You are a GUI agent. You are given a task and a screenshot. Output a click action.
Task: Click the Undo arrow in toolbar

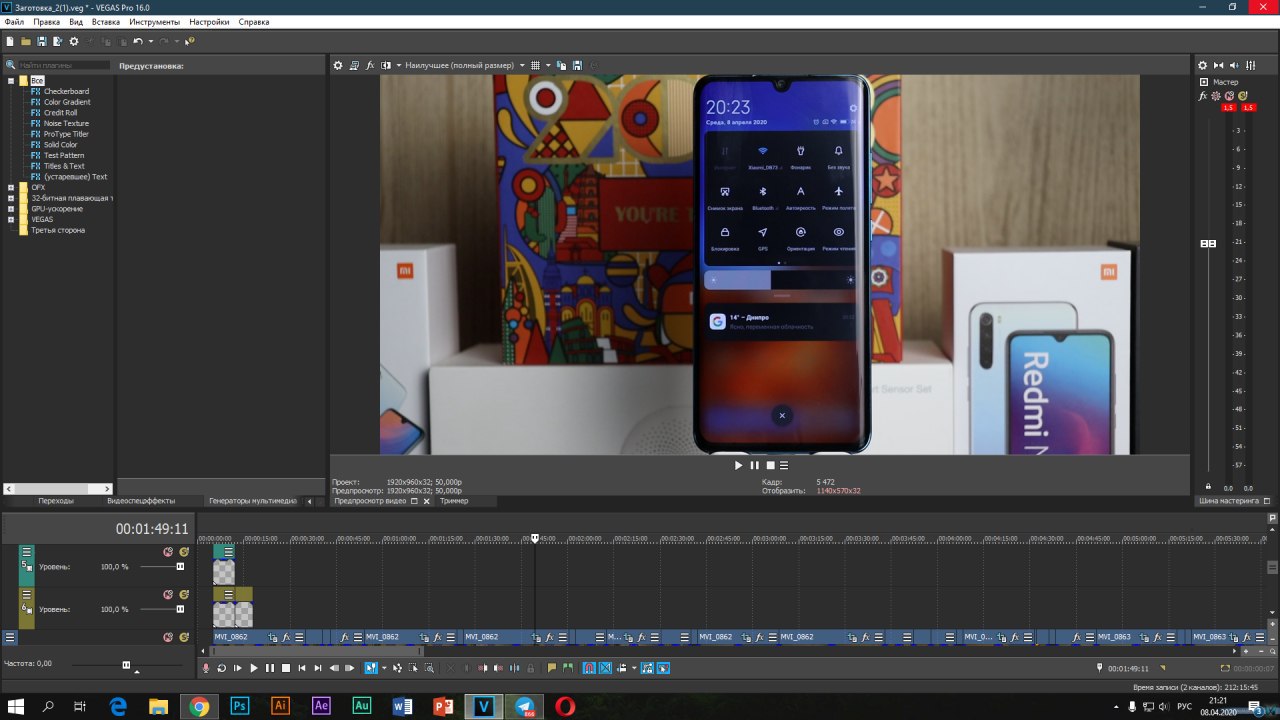pyautogui.click(x=138, y=41)
